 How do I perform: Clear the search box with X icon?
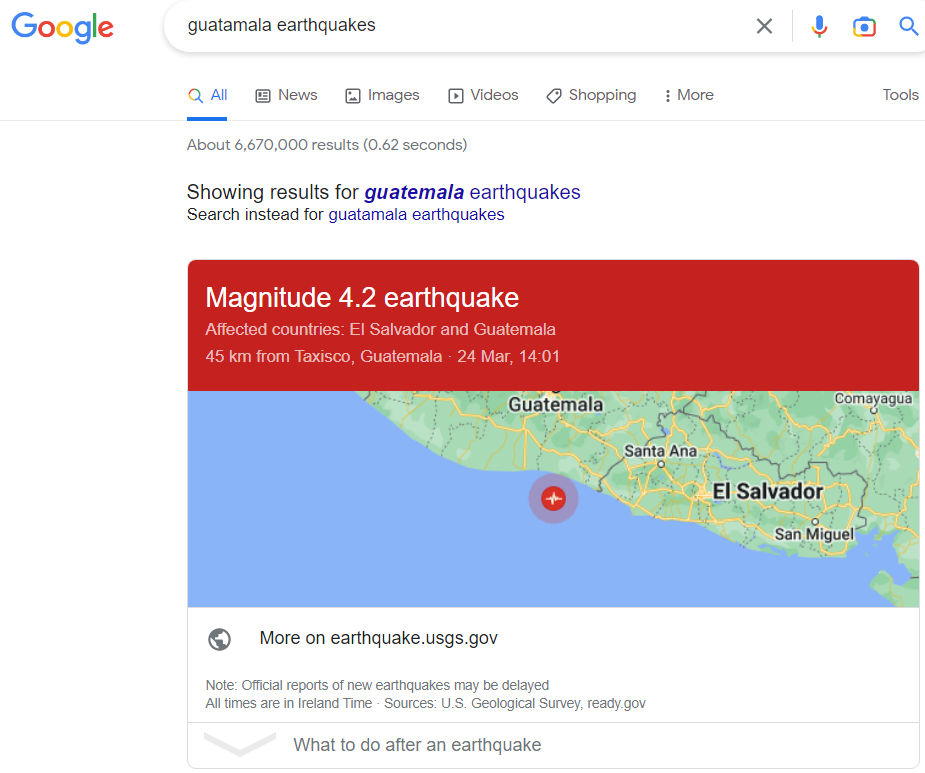764,26
